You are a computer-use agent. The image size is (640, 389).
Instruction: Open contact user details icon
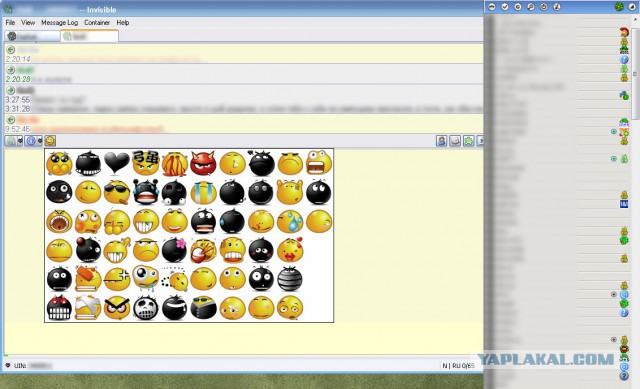click(441, 141)
